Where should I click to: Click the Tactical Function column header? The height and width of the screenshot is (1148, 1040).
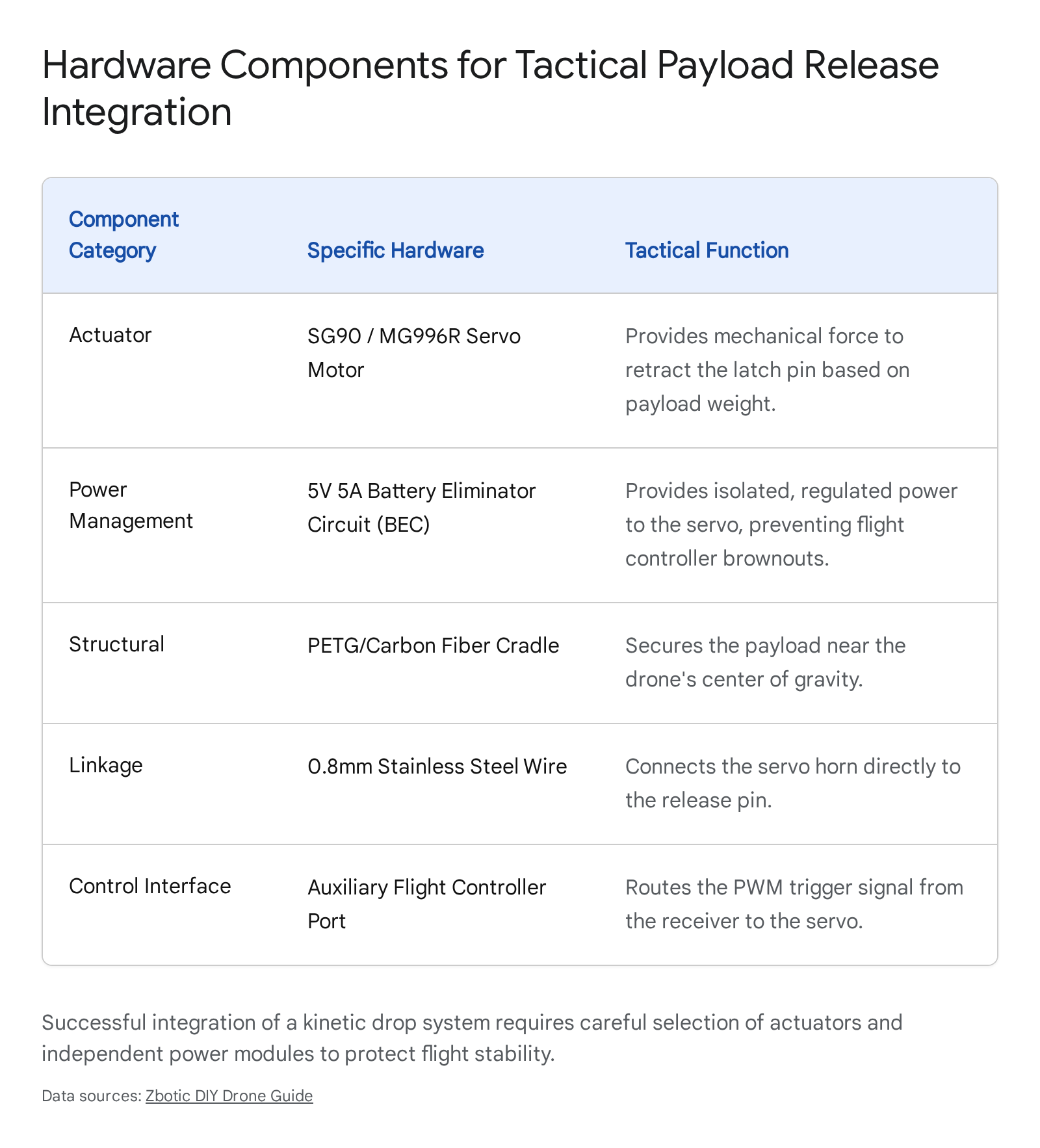click(707, 250)
